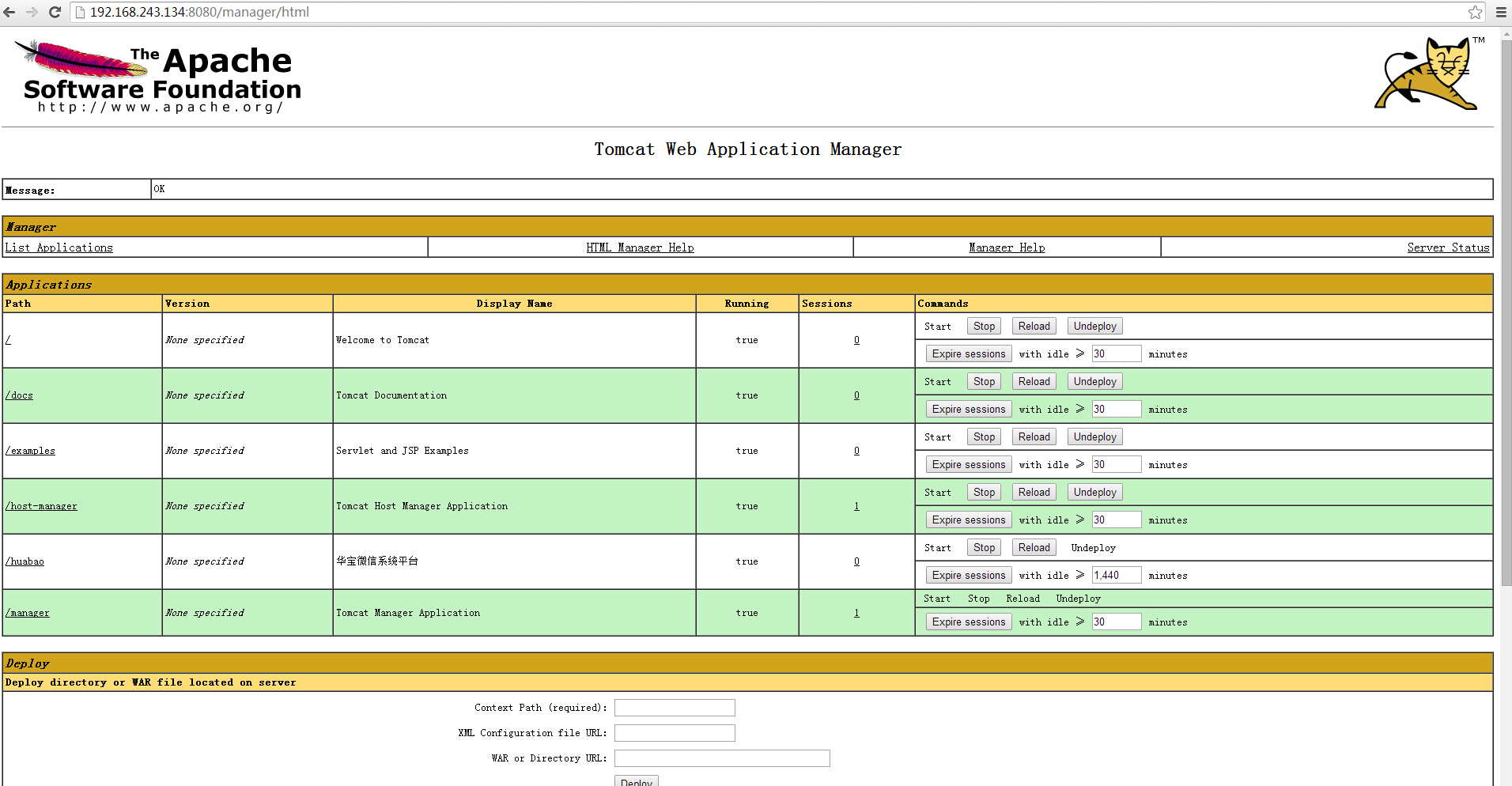Click idle minutes field for /docs
This screenshot has height=786, width=1512.
click(1117, 409)
